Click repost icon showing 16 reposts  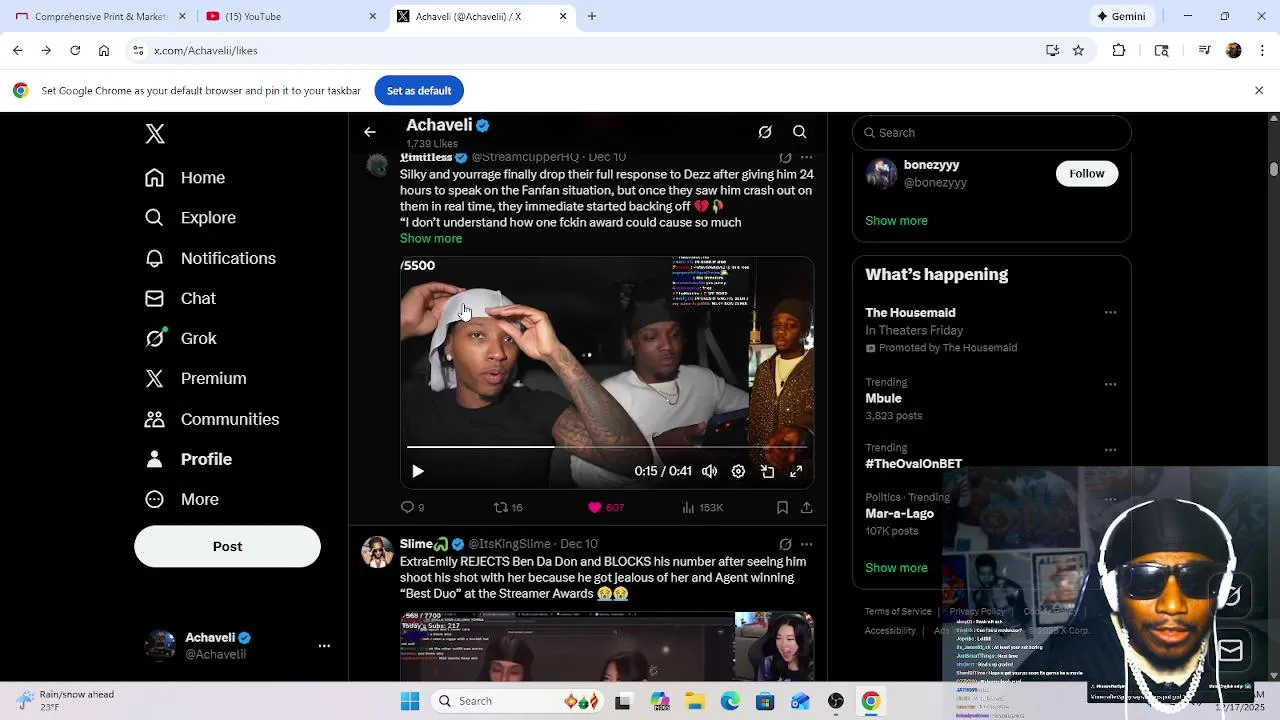coord(508,508)
